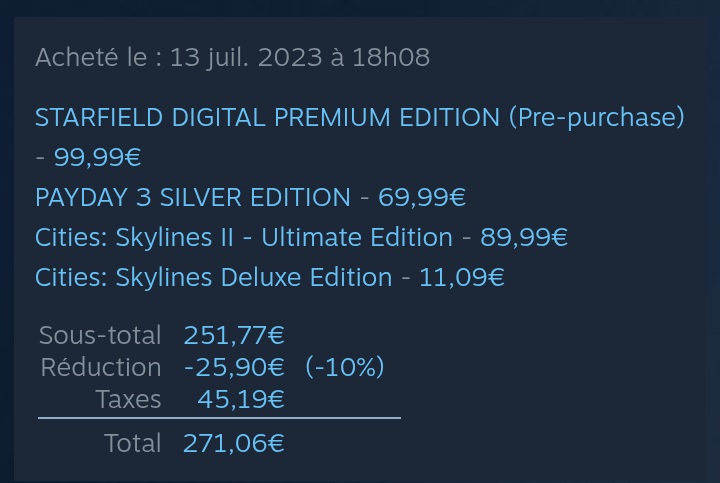Select the 271,06€ total amount
Image resolution: width=720 pixels, height=483 pixels.
tap(234, 442)
